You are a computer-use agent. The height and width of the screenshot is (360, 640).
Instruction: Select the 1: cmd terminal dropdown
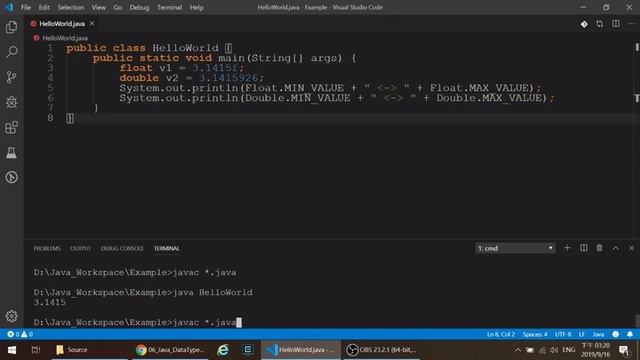click(x=515, y=248)
